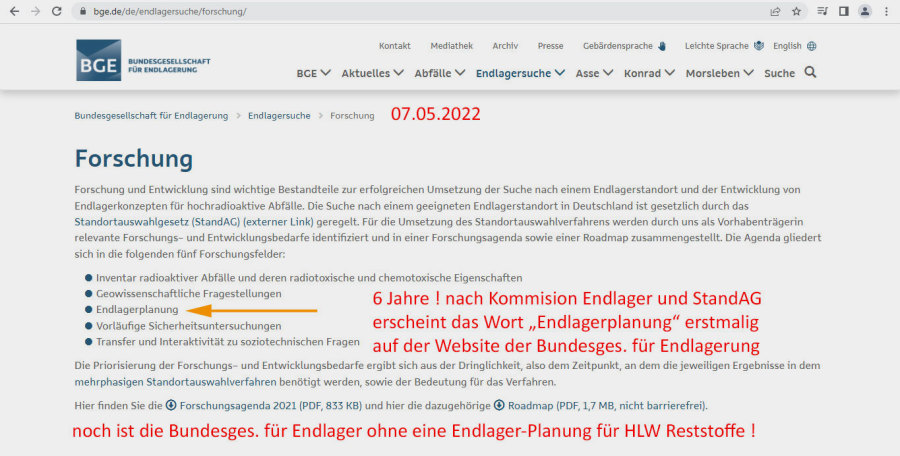
Task: Open the Presse menu item
Action: point(550,46)
